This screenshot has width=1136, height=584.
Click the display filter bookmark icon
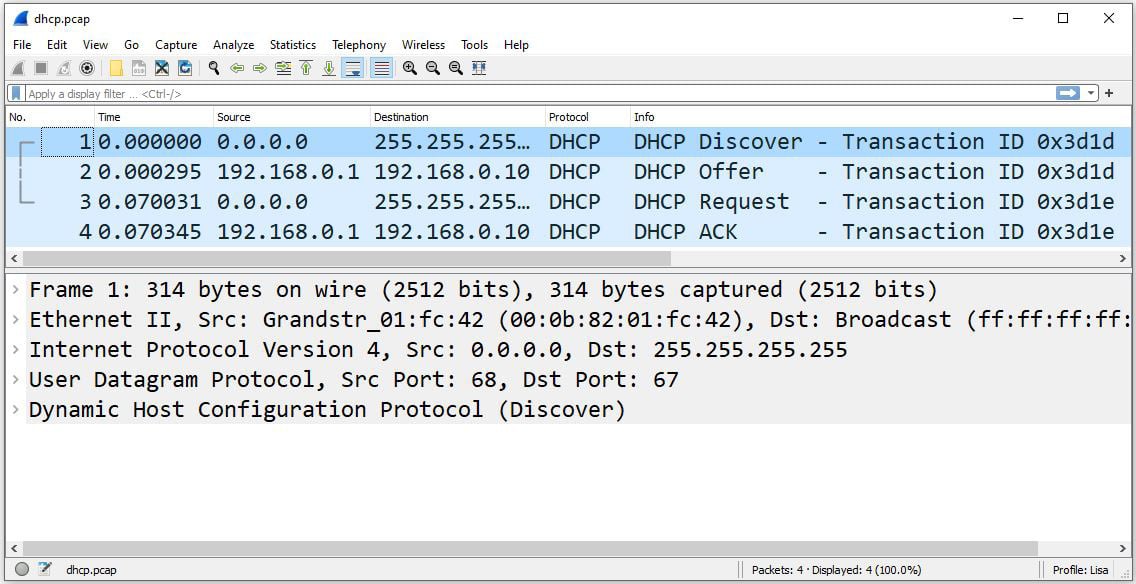[16, 93]
